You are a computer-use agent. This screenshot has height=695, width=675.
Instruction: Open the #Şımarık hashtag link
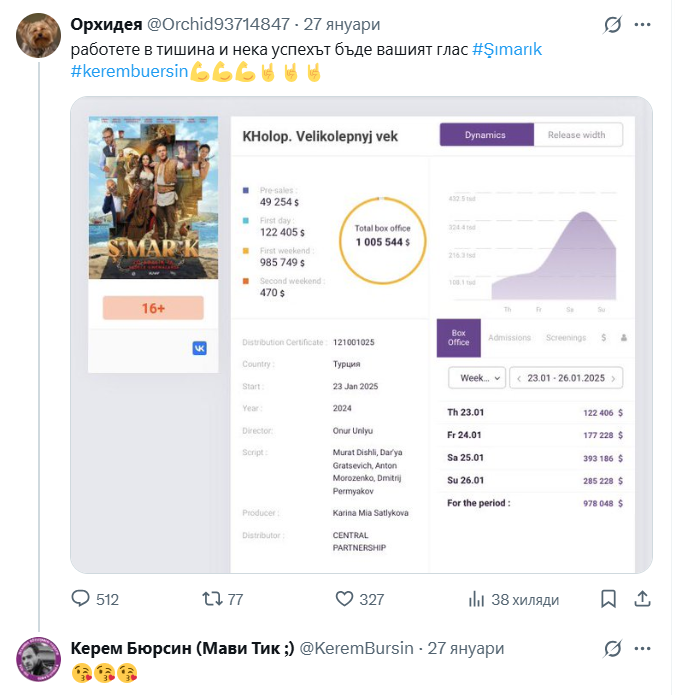[507, 49]
